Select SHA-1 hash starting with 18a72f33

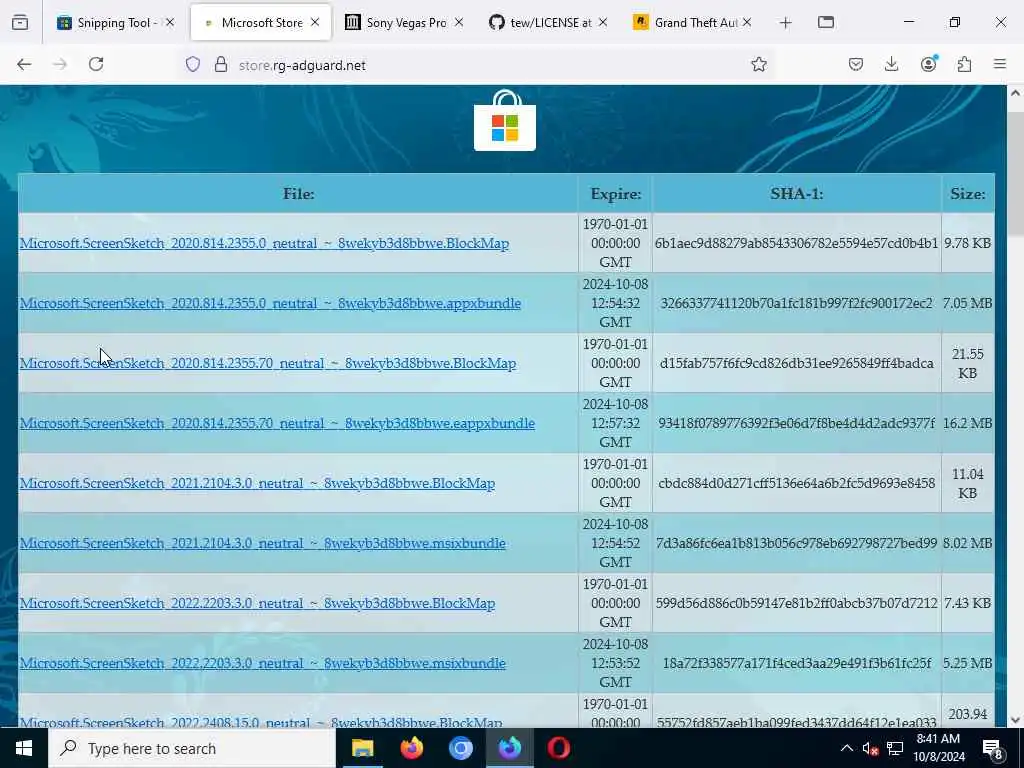[796, 664]
